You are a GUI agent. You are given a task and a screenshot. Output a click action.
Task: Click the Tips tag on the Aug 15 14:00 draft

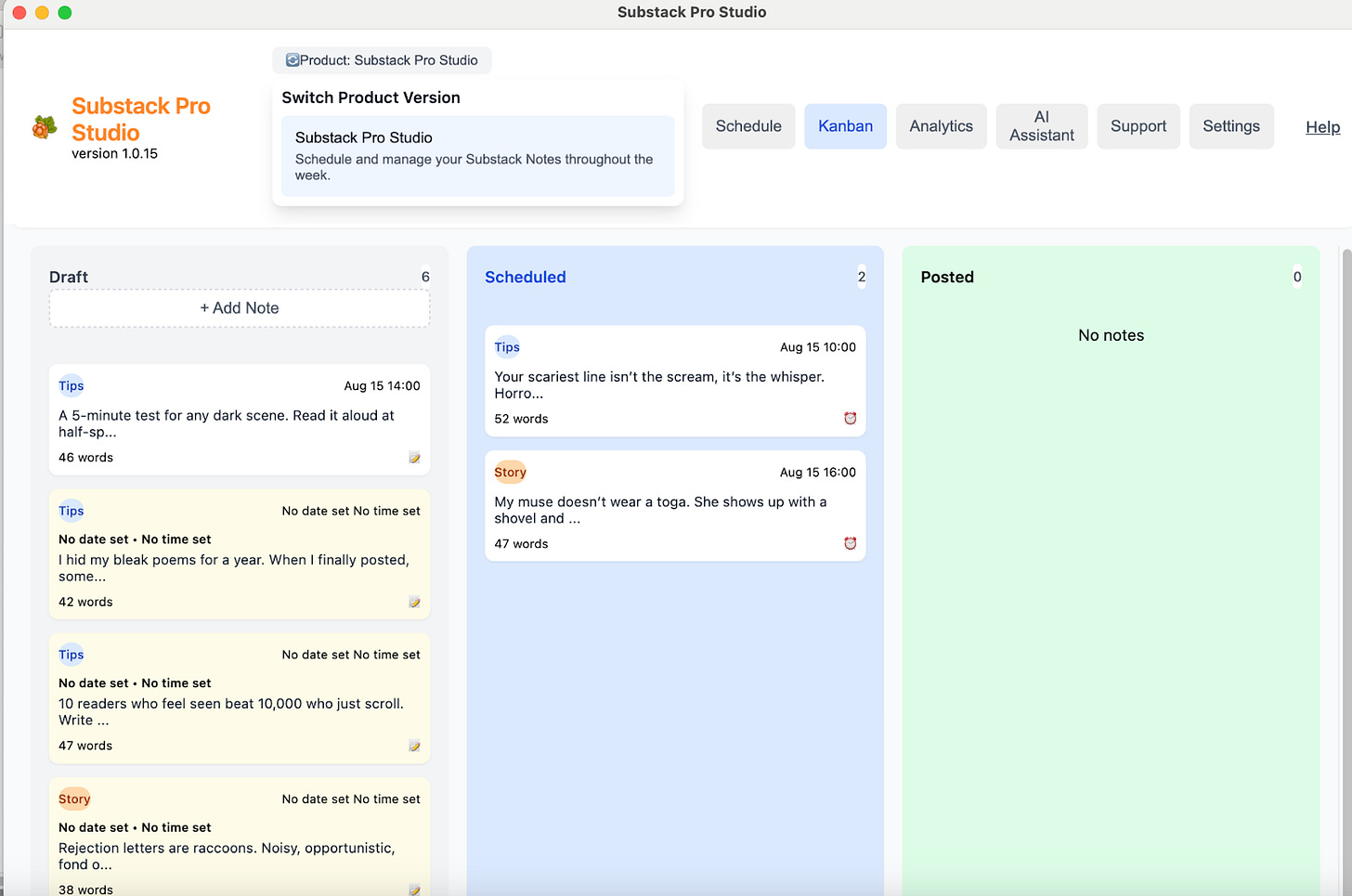click(71, 386)
